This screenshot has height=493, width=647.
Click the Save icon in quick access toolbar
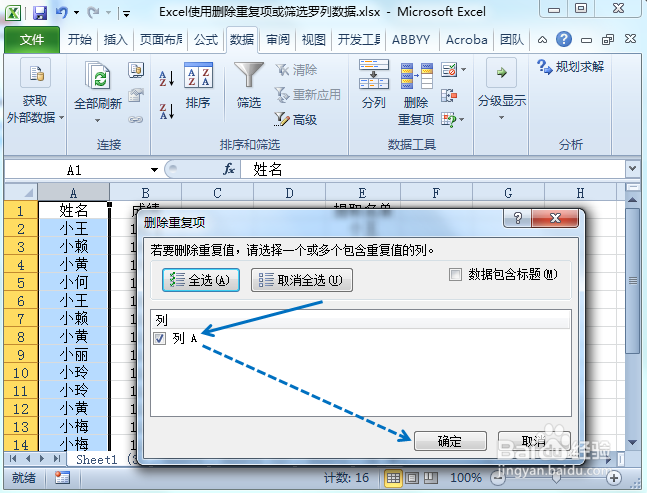coord(40,12)
